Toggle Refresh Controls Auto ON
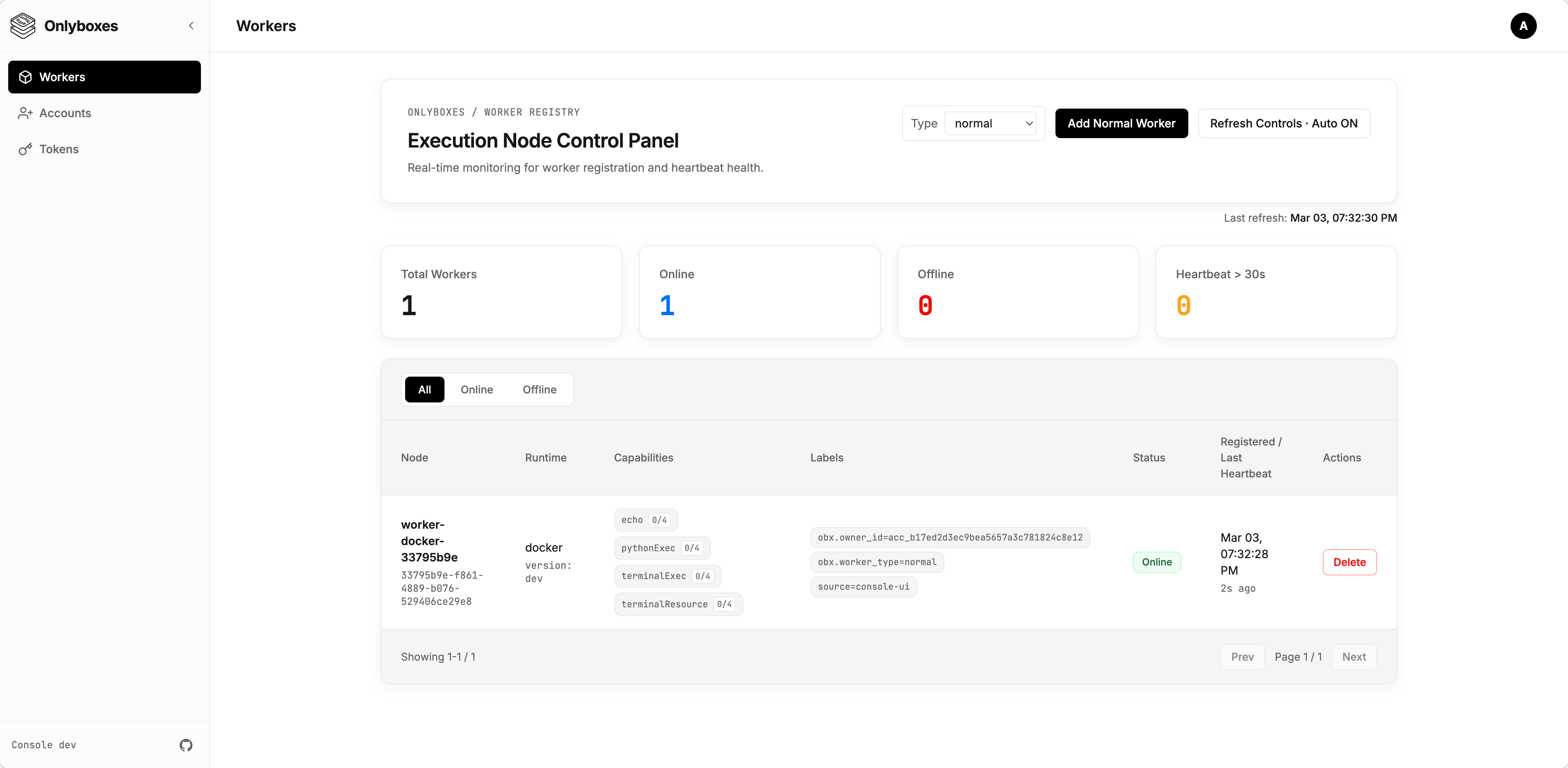 pyautogui.click(x=1283, y=123)
